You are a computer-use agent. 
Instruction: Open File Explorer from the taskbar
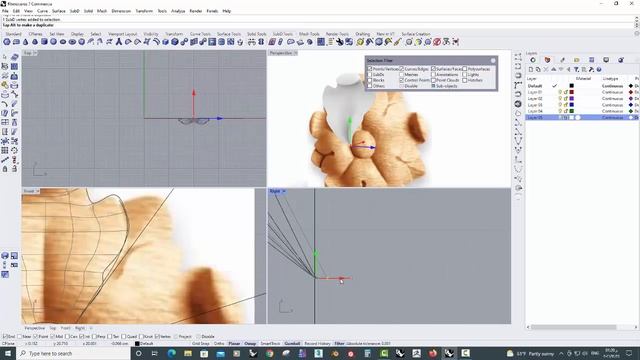188,353
